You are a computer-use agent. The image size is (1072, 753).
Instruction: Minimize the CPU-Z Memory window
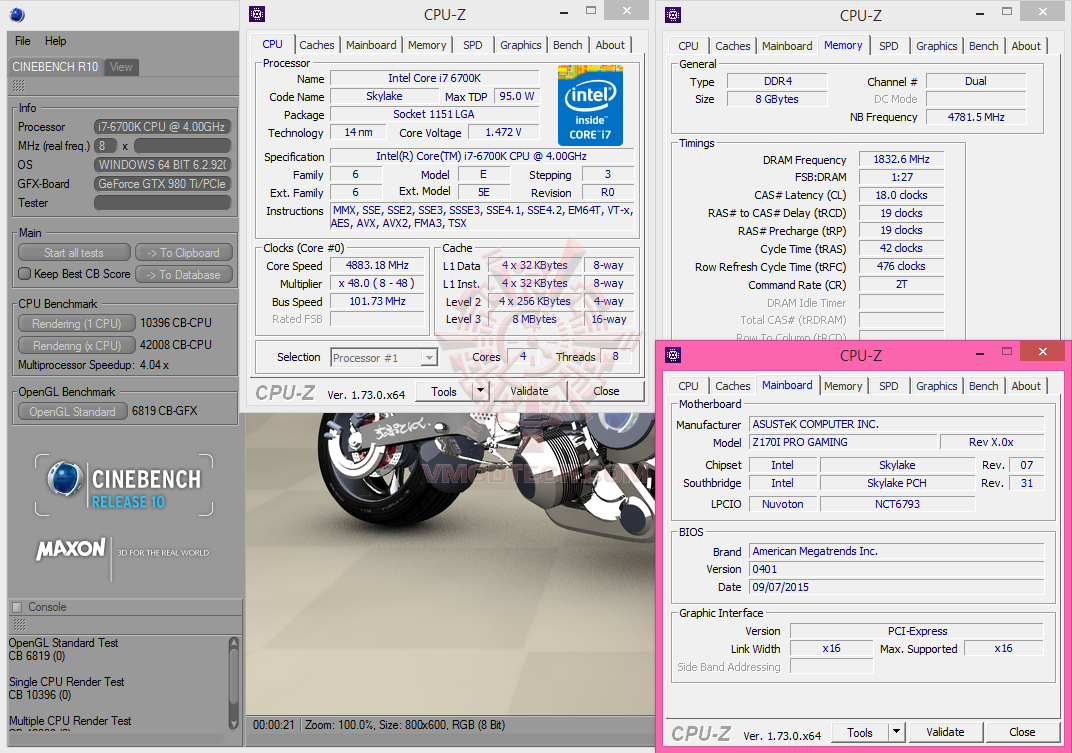[x=980, y=12]
